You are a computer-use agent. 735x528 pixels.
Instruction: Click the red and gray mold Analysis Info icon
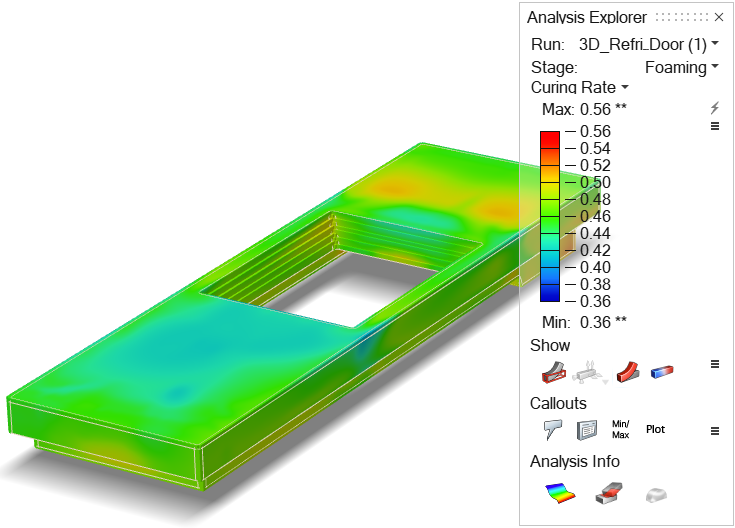609,493
